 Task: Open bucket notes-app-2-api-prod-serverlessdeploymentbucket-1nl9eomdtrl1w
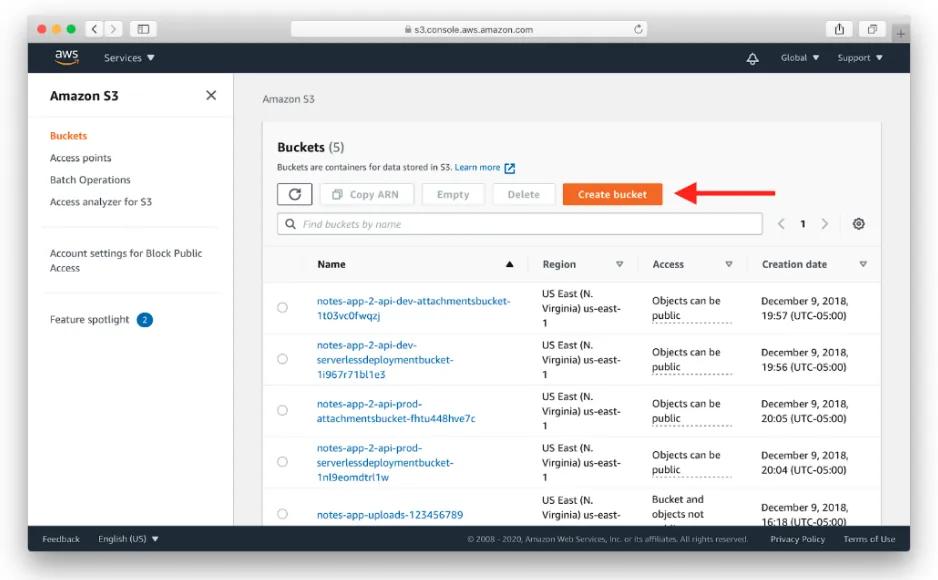click(x=385, y=463)
